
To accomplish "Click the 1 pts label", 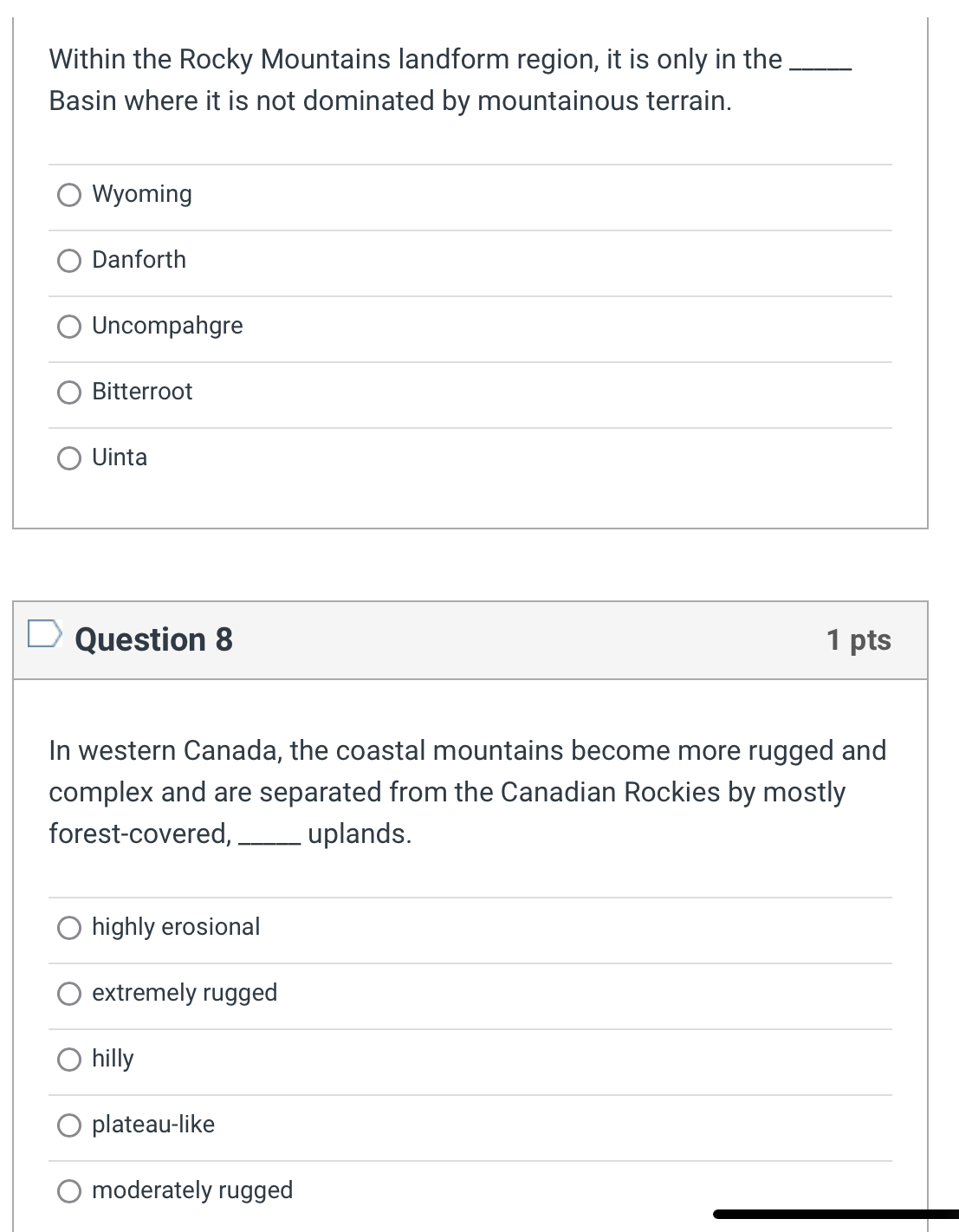I will [859, 639].
